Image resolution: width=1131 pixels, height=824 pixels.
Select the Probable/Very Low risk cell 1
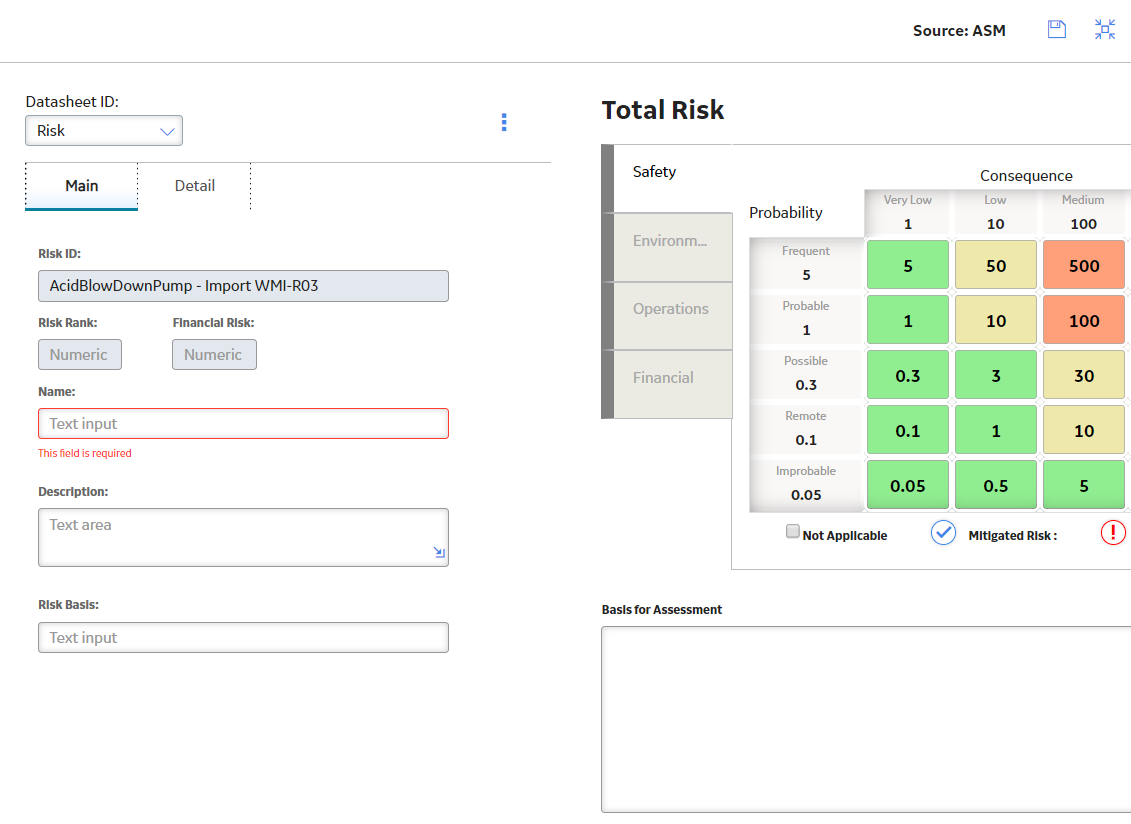click(x=907, y=320)
